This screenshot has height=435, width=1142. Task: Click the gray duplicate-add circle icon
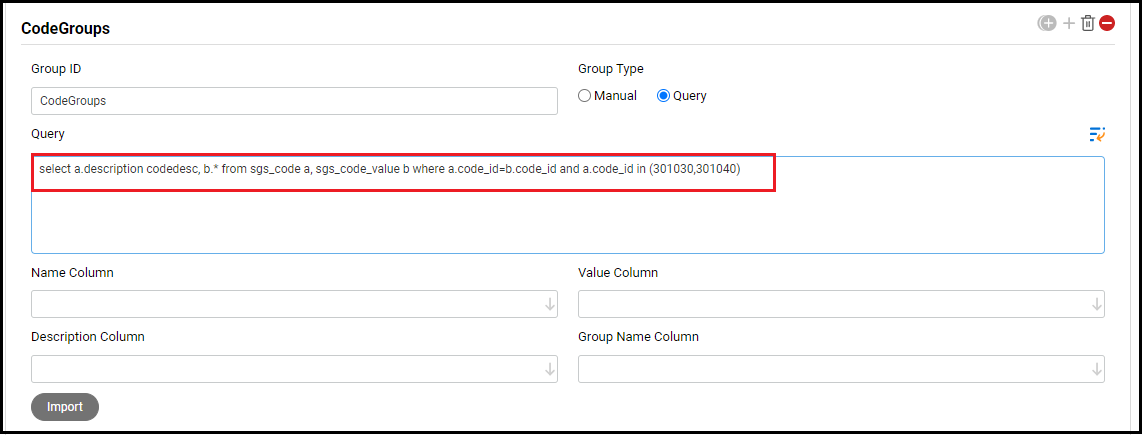[x=1046, y=23]
